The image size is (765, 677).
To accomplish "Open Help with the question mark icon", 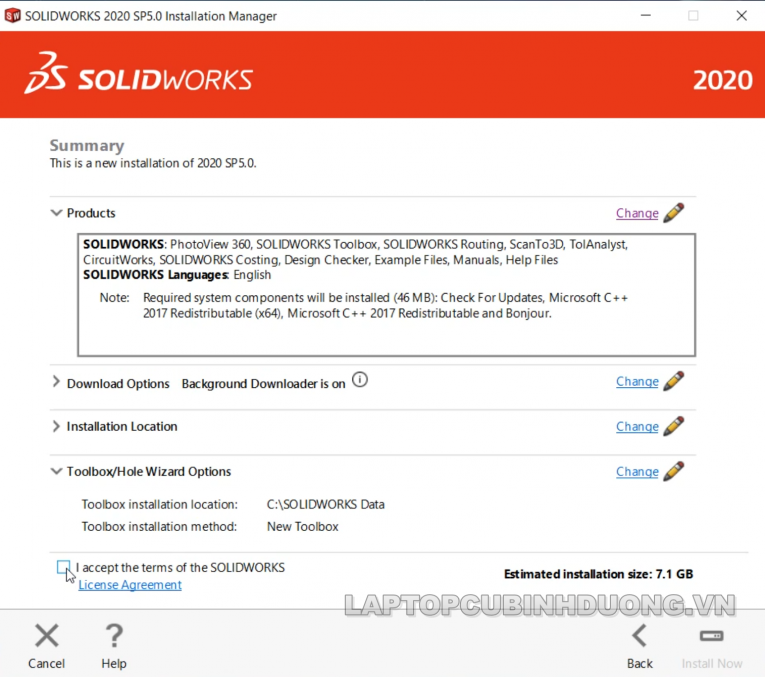I will [x=114, y=636].
